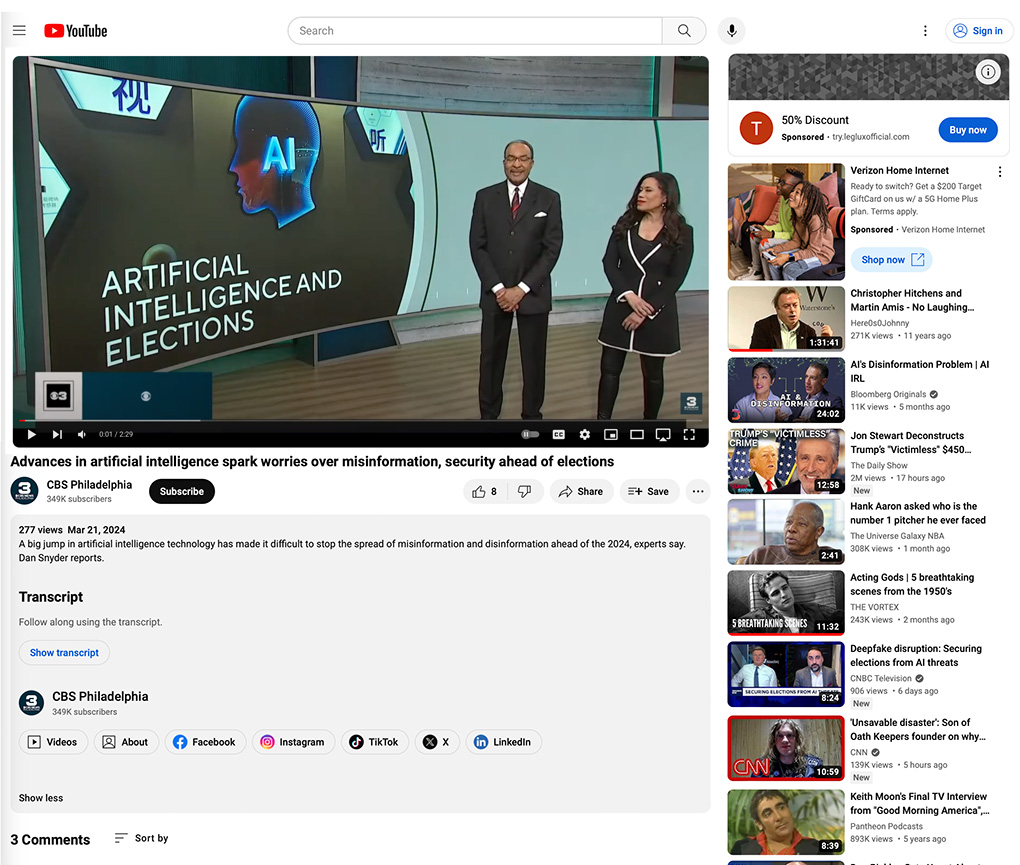The image size is (1020, 865).
Task: Open the Bloomberg Originals channel name
Action: (888, 394)
